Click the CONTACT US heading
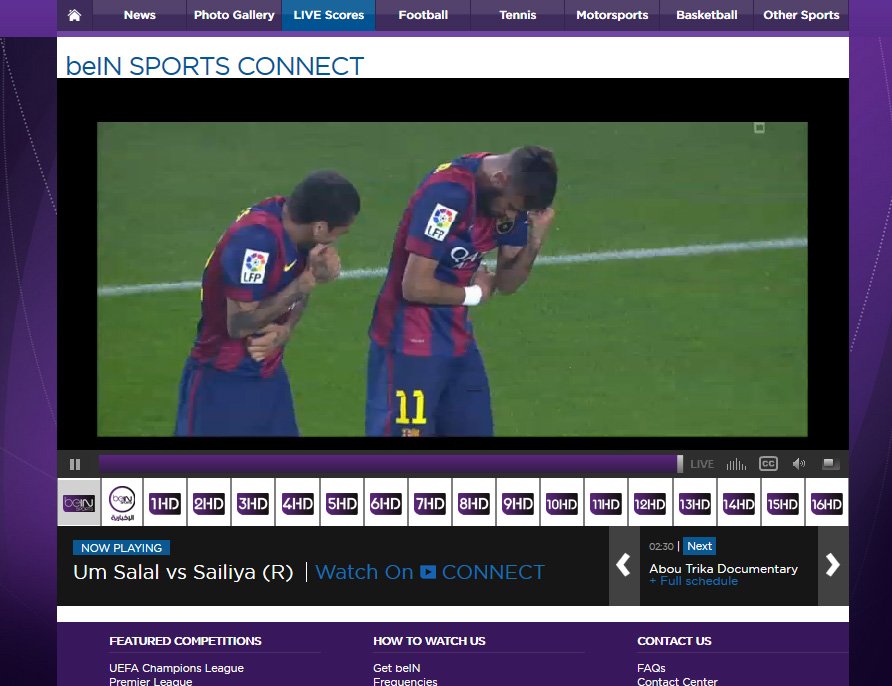Screen dimensions: 892x686 tap(674, 641)
